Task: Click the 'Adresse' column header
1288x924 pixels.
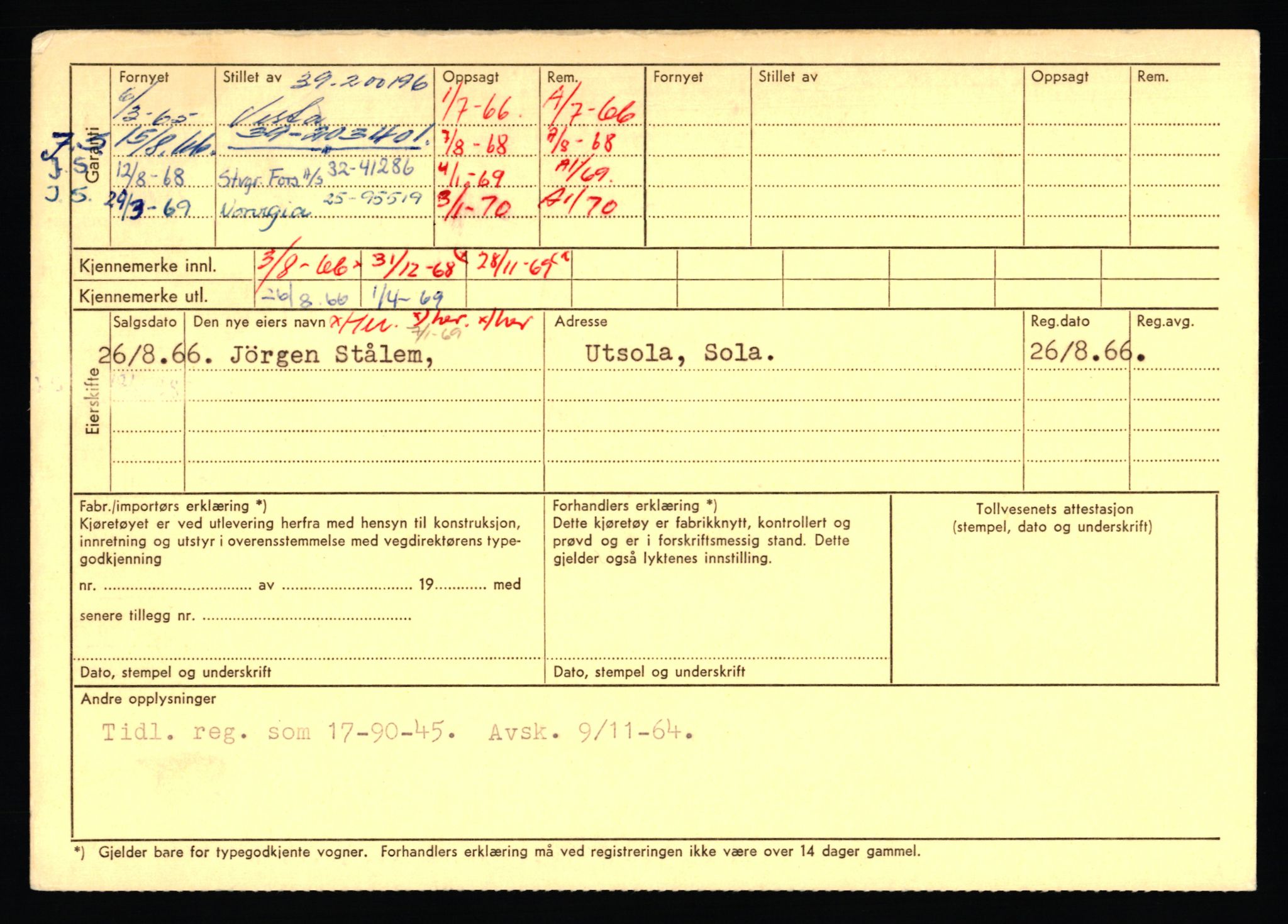Action: (580, 321)
